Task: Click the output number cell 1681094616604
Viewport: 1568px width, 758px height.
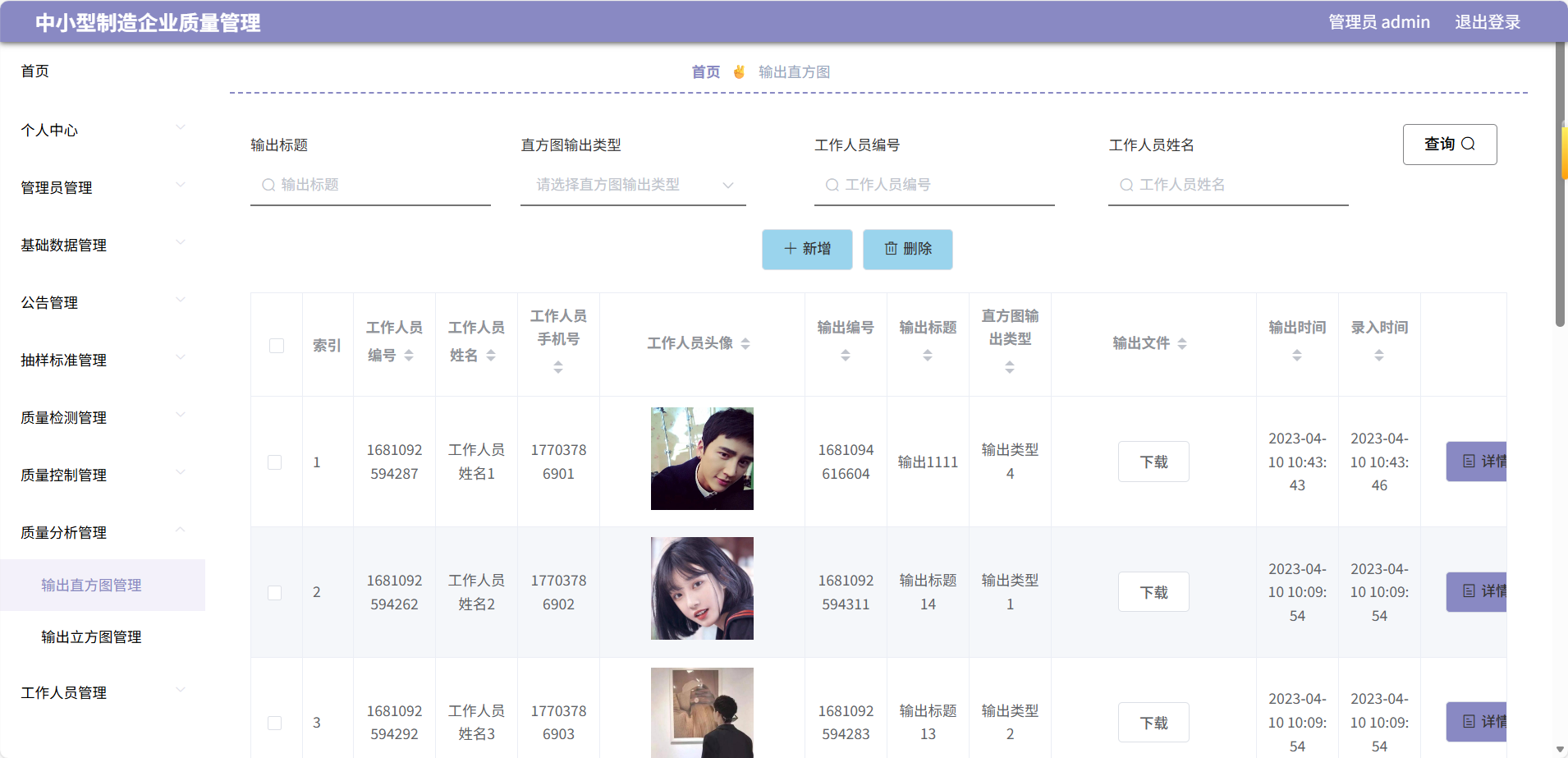Action: 846,462
